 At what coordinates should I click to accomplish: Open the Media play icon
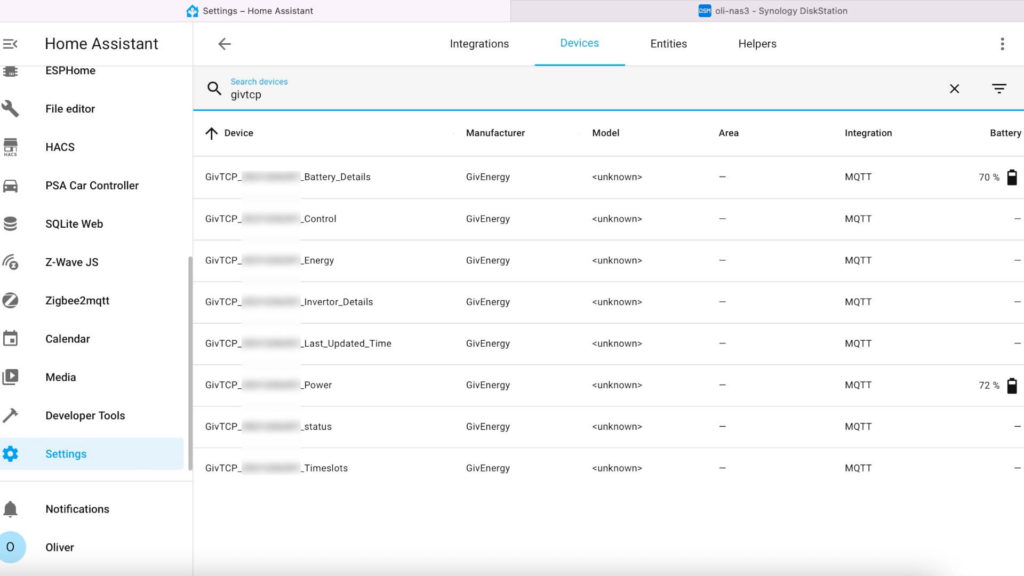click(10, 377)
